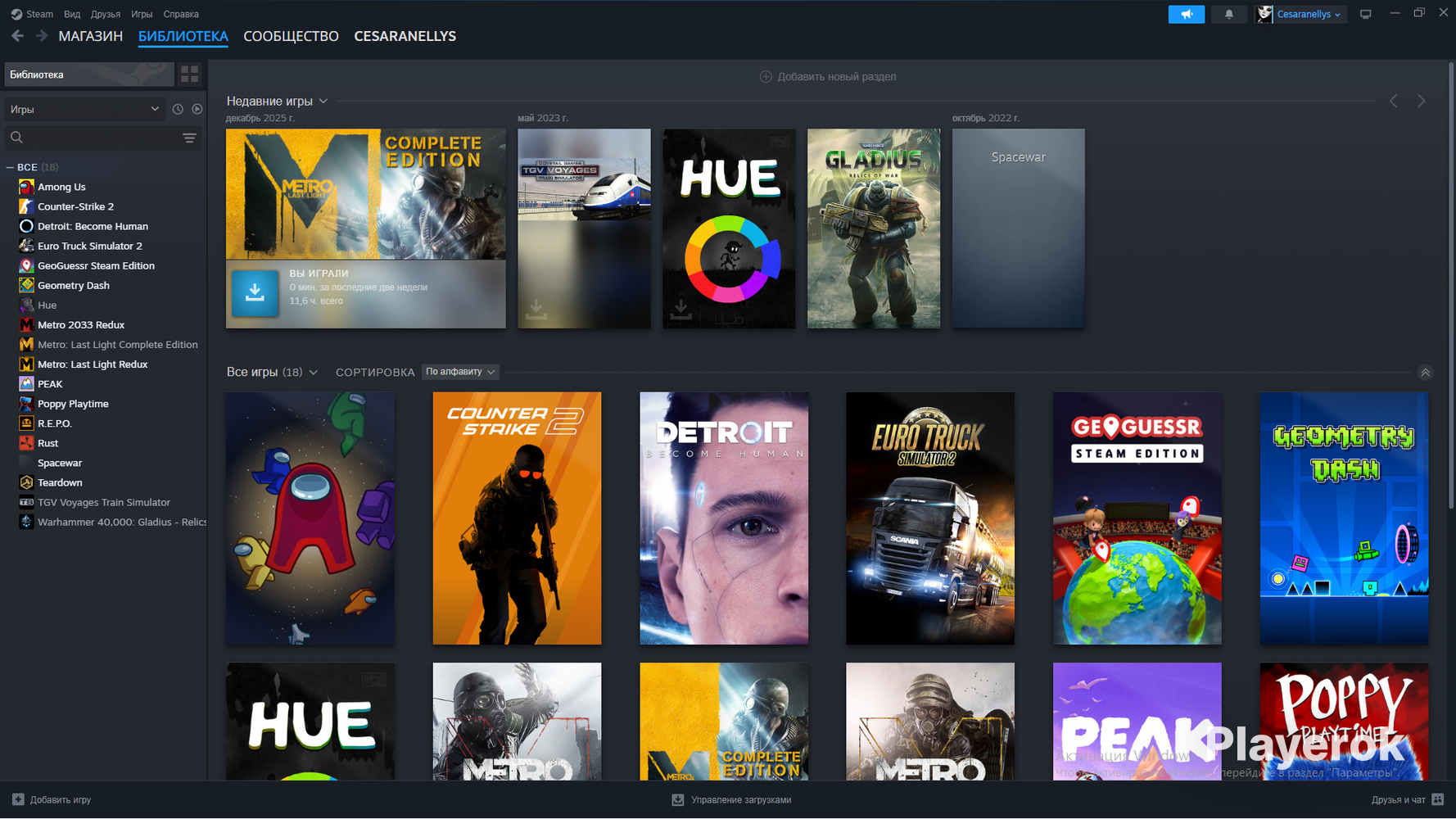Click the Euro Truck Simulator 2 sidebar icon
The image size is (1456, 819).
click(26, 246)
